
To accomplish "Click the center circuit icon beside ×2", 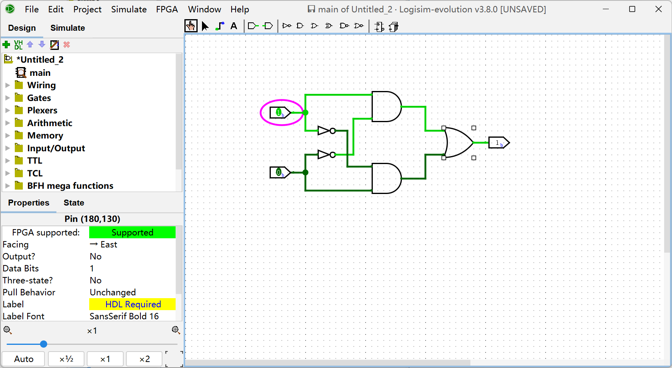I will click(174, 359).
